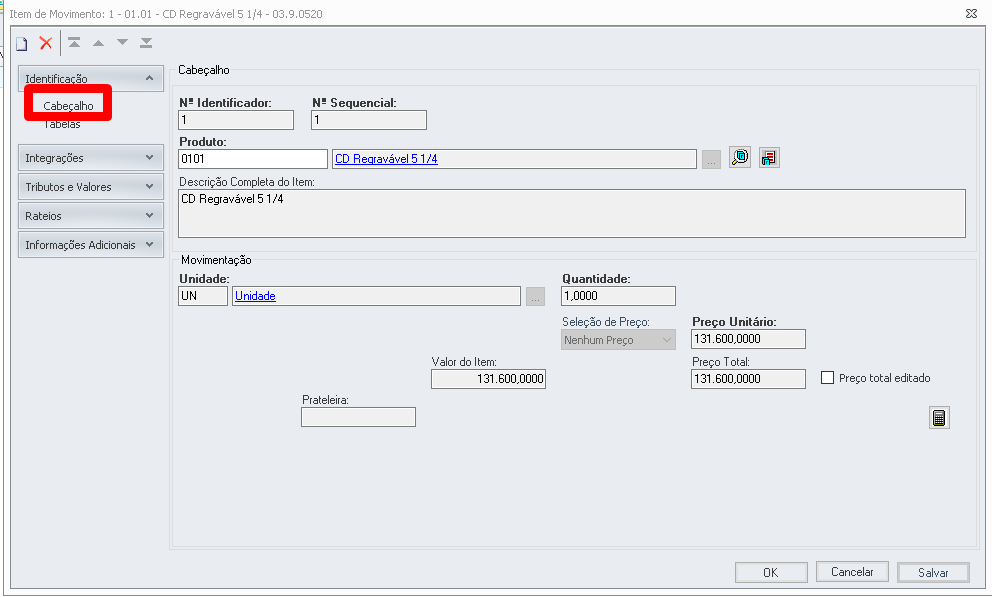Go to last record arrow icon
The image size is (992, 597).
pyautogui.click(x=146, y=42)
